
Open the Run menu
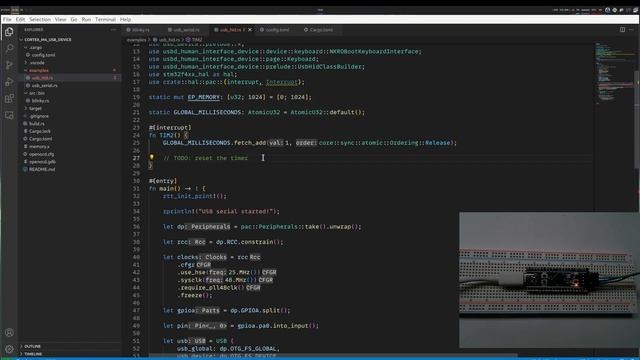pos(86,19)
